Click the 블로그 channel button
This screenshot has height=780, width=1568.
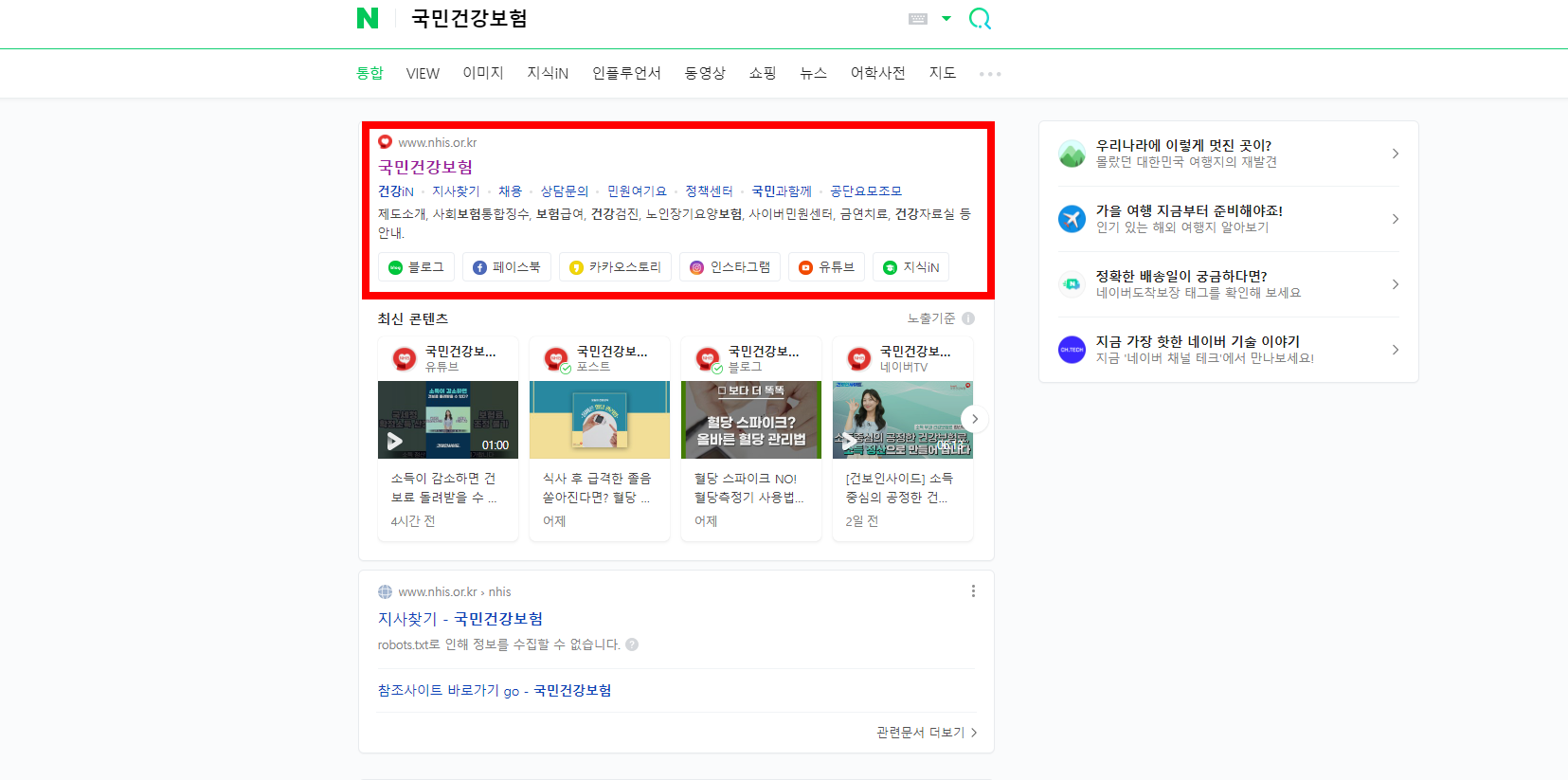tap(416, 267)
